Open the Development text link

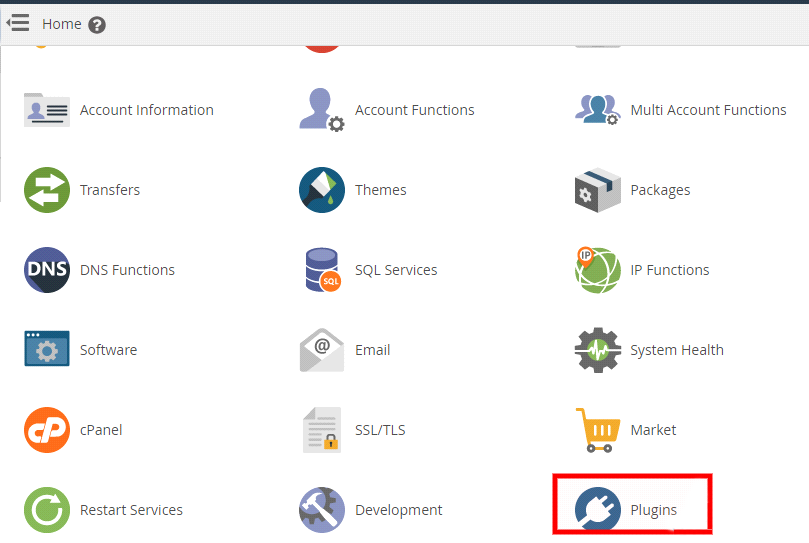pos(398,510)
